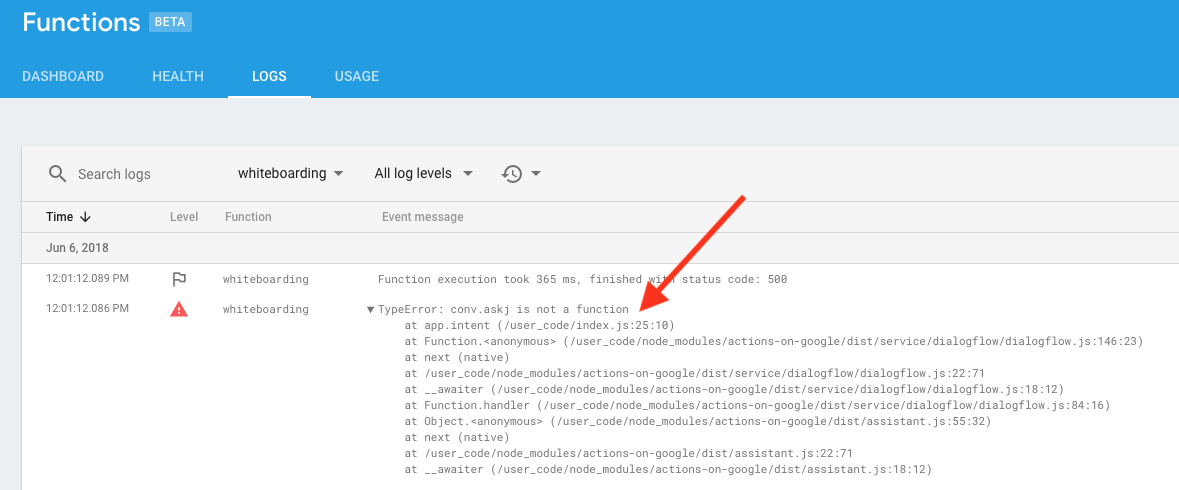This screenshot has height=490, width=1179.
Task: Open the history clock icon
Action: click(512, 174)
